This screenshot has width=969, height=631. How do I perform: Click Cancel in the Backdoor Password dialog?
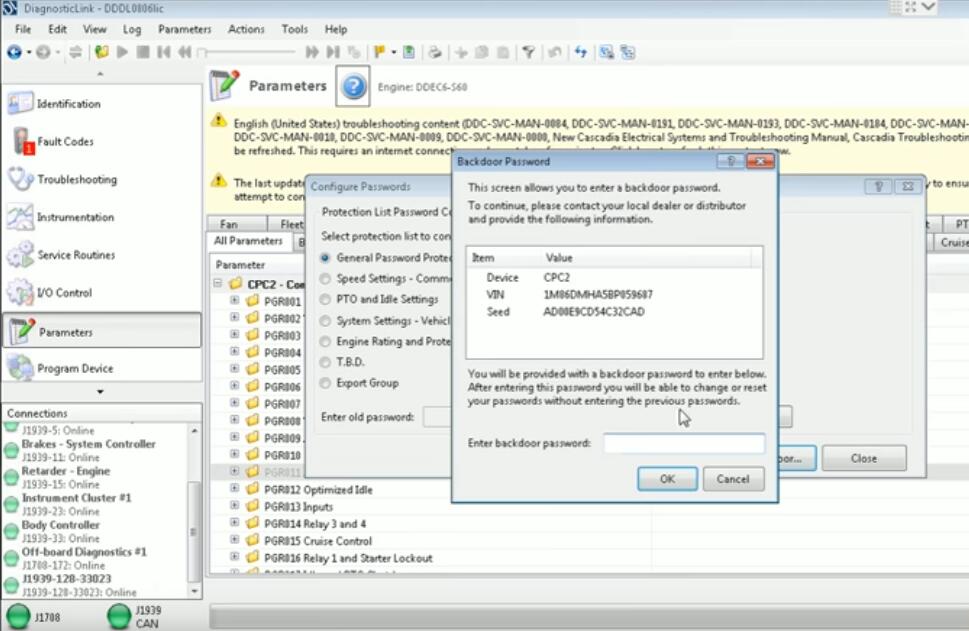tap(733, 479)
